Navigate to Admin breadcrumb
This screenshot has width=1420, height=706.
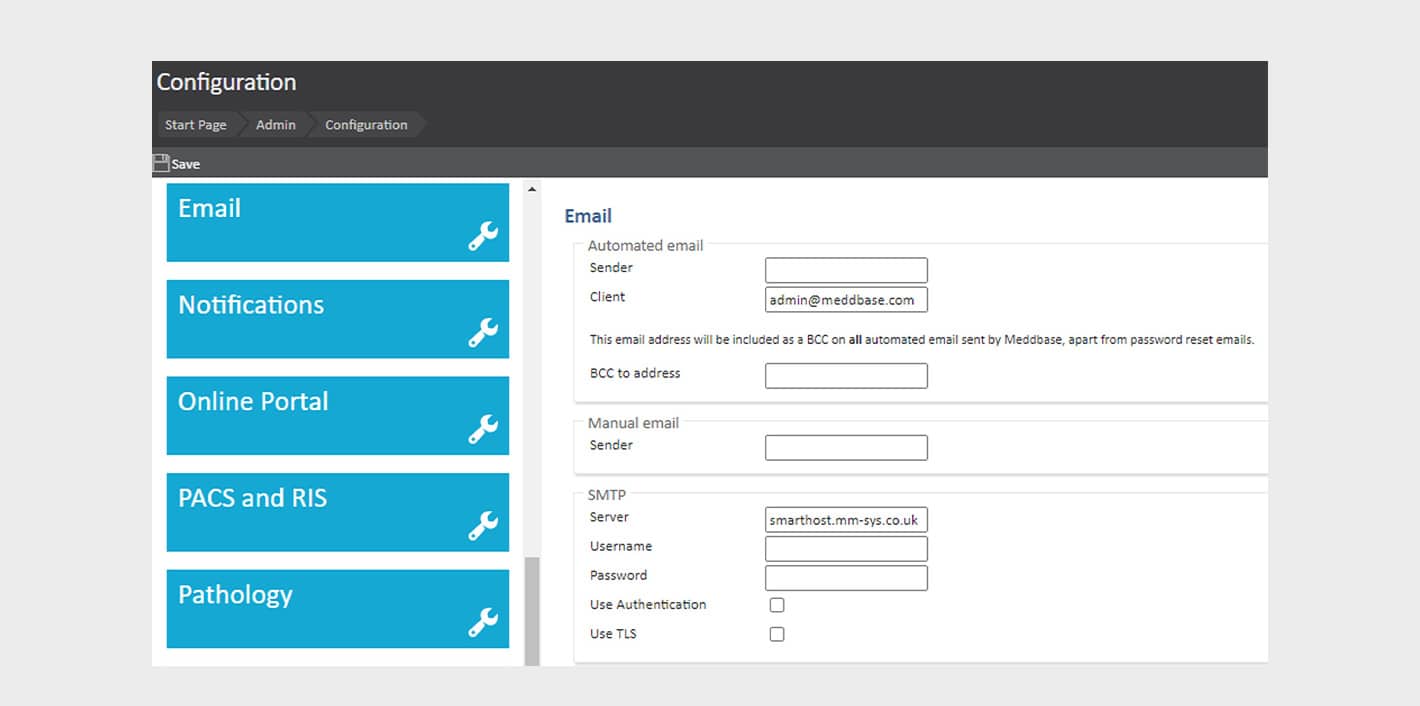(x=275, y=125)
